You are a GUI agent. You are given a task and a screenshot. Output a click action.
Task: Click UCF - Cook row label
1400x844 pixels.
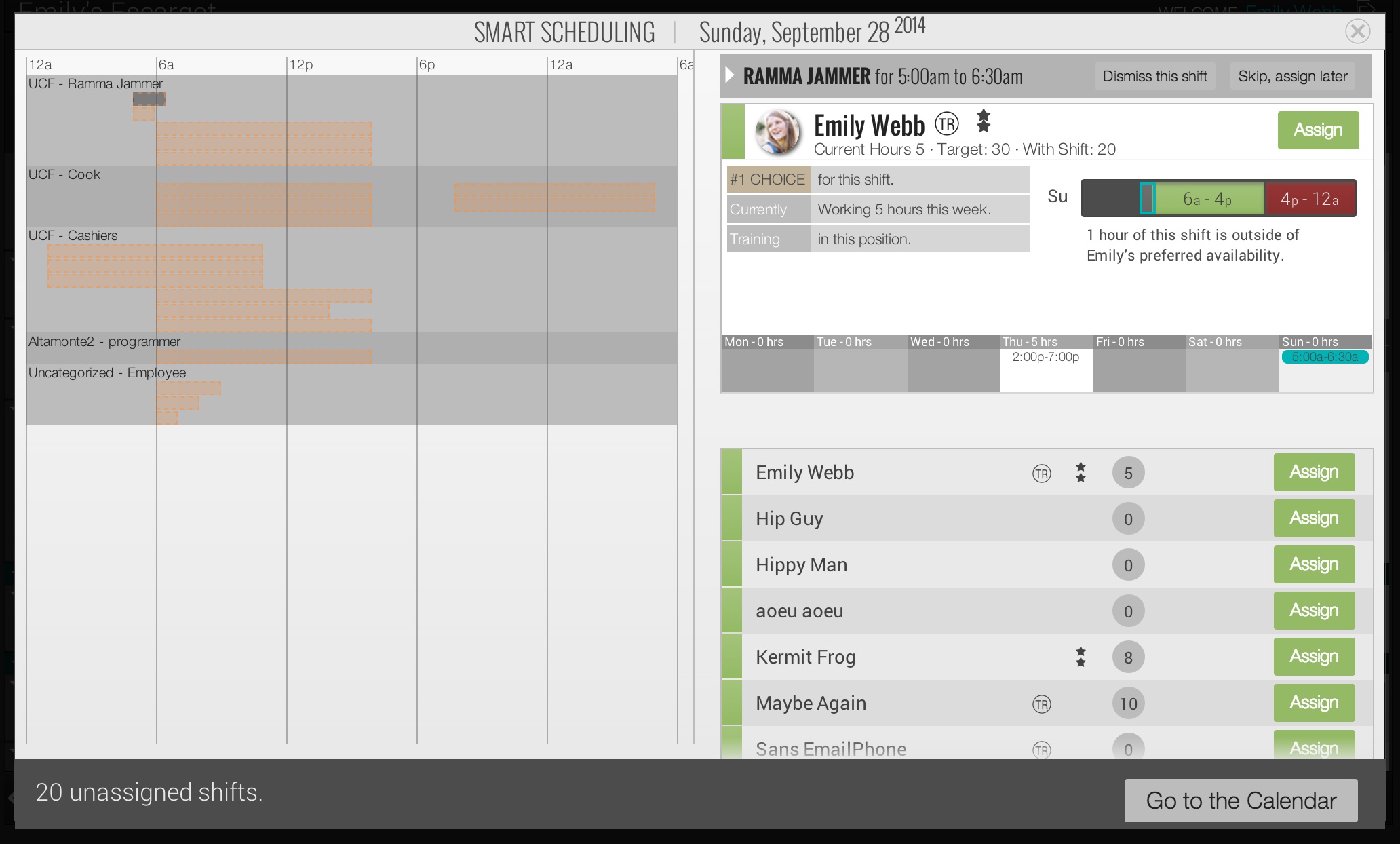click(64, 174)
